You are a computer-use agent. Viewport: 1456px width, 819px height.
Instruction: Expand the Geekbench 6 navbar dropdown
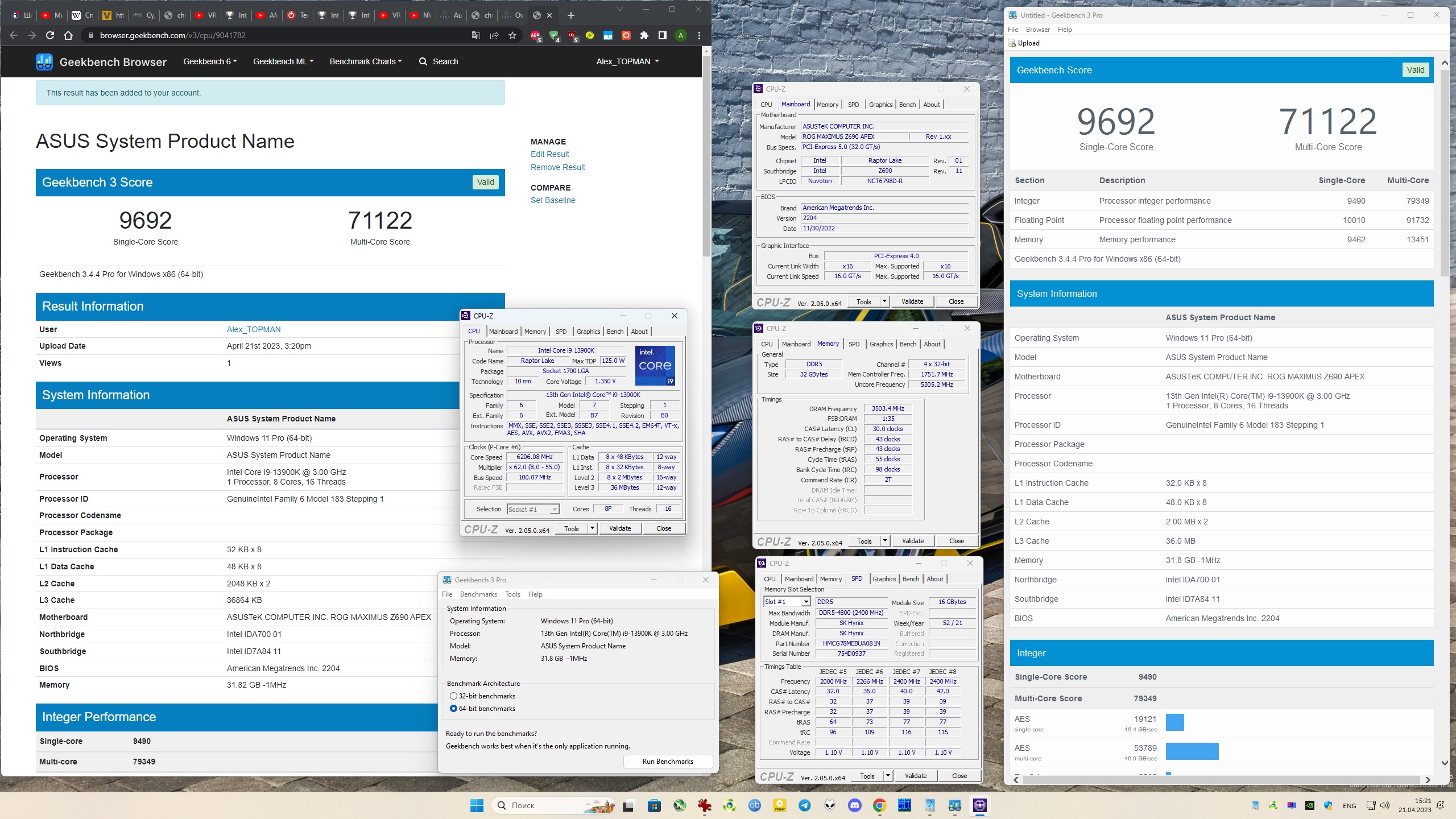point(210,61)
